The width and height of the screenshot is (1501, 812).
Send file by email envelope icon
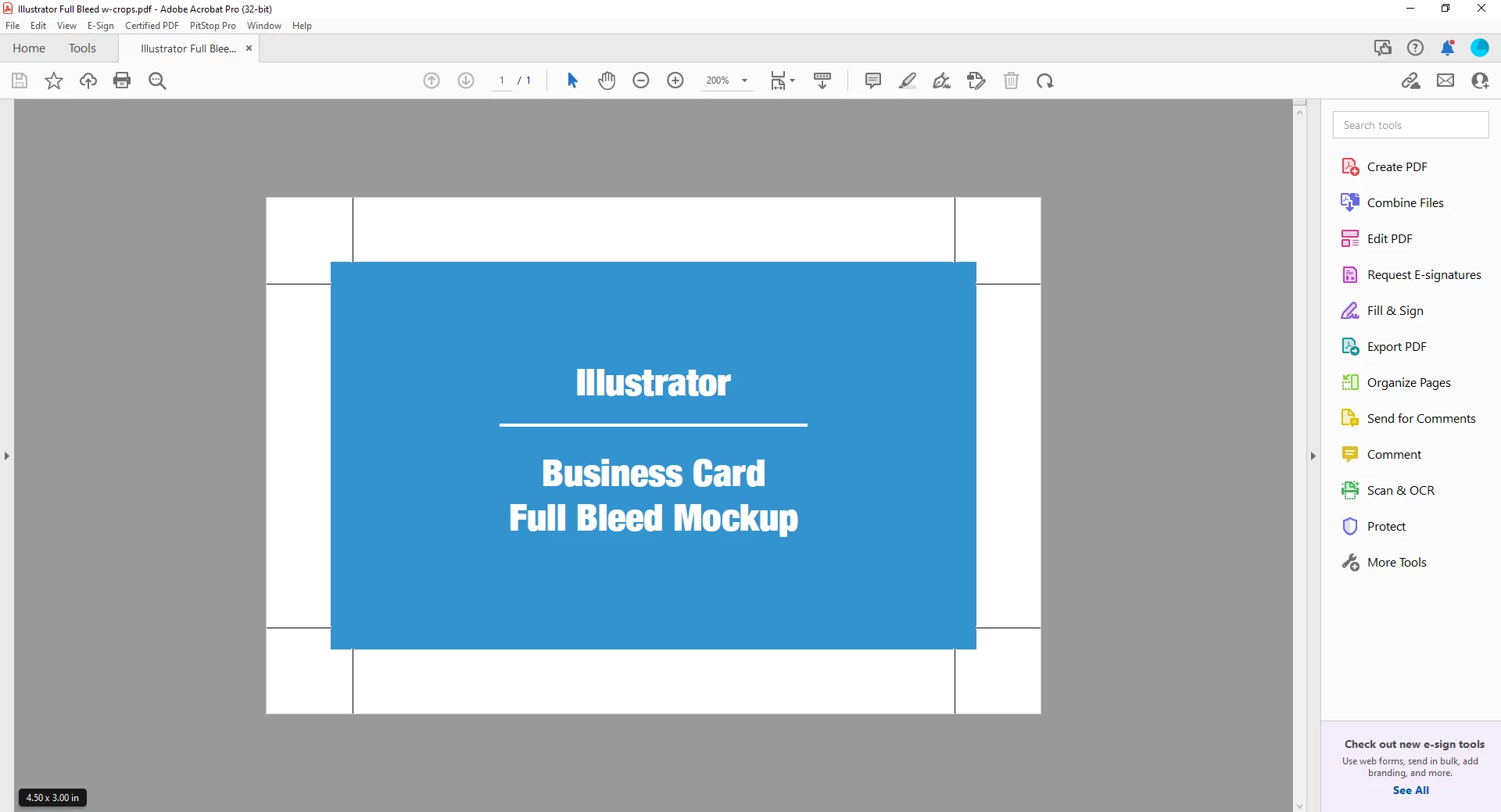[1445, 80]
